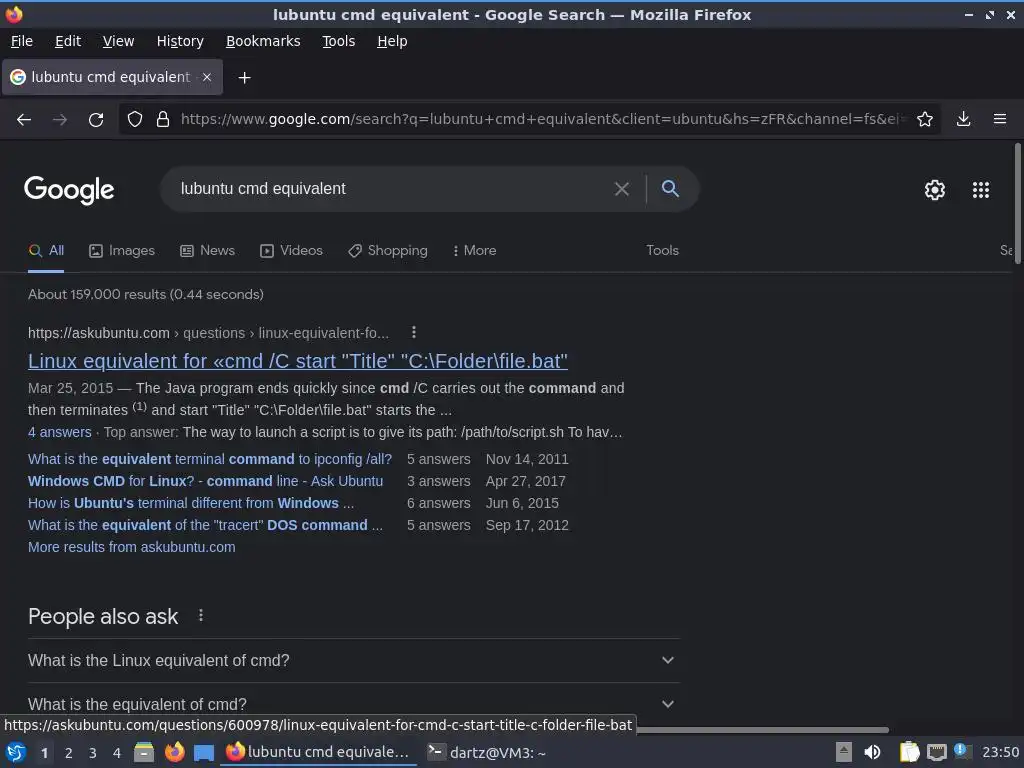Expand 'What is the Linux equivalent of cmd?'
Screen dimensions: 1024x768
[x=354, y=660]
